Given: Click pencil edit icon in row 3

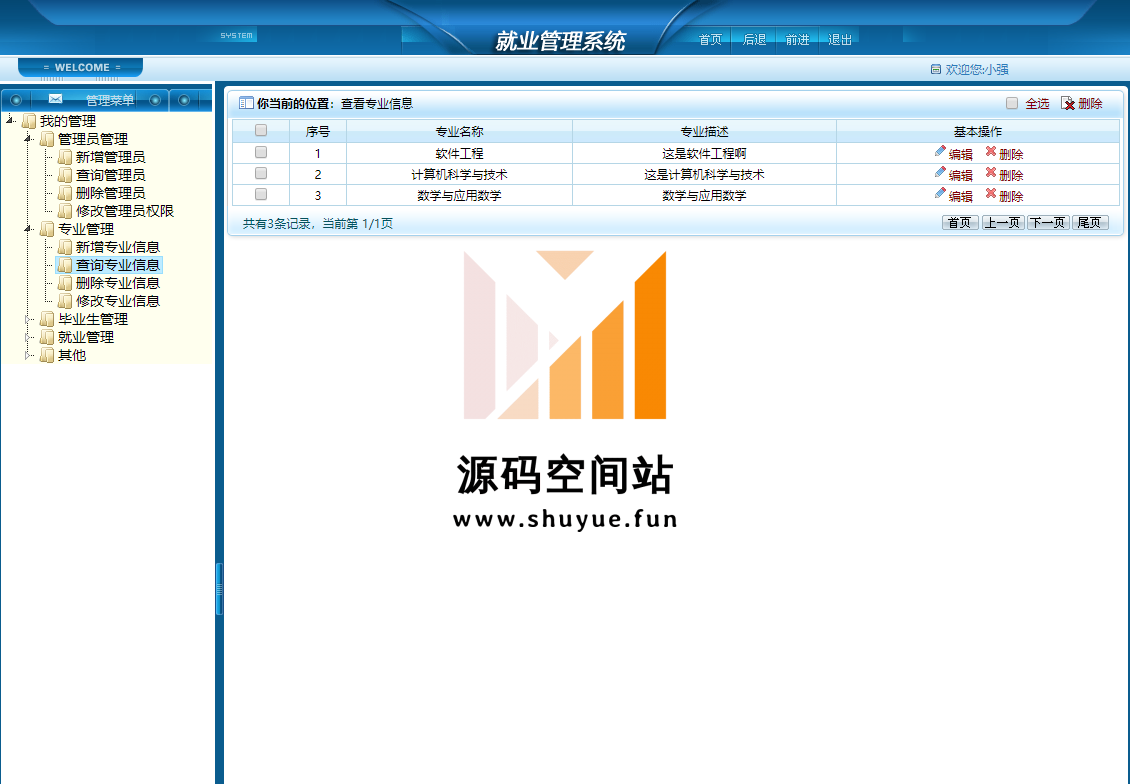Looking at the screenshot, I should point(940,193).
